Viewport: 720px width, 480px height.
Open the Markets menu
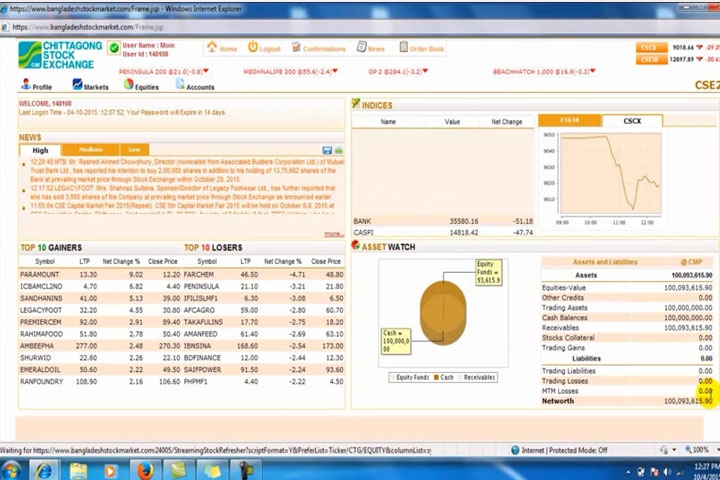pos(90,86)
